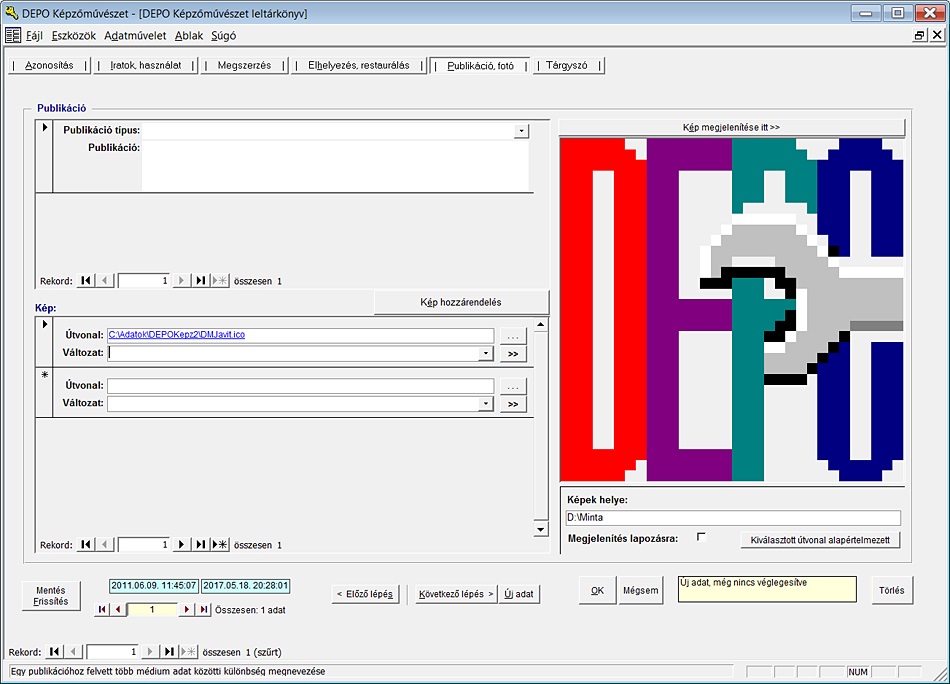This screenshot has width=950, height=684.
Task: Click red first-record arrow beside Mentés Frissítés
Action: [x=101, y=609]
